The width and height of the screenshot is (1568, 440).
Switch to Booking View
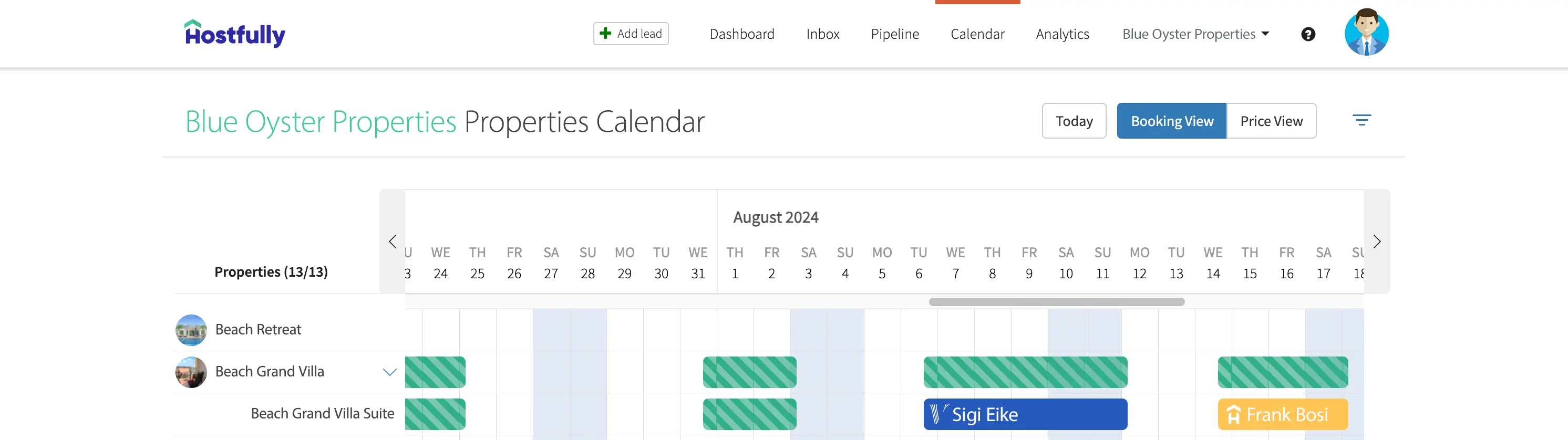click(x=1172, y=121)
